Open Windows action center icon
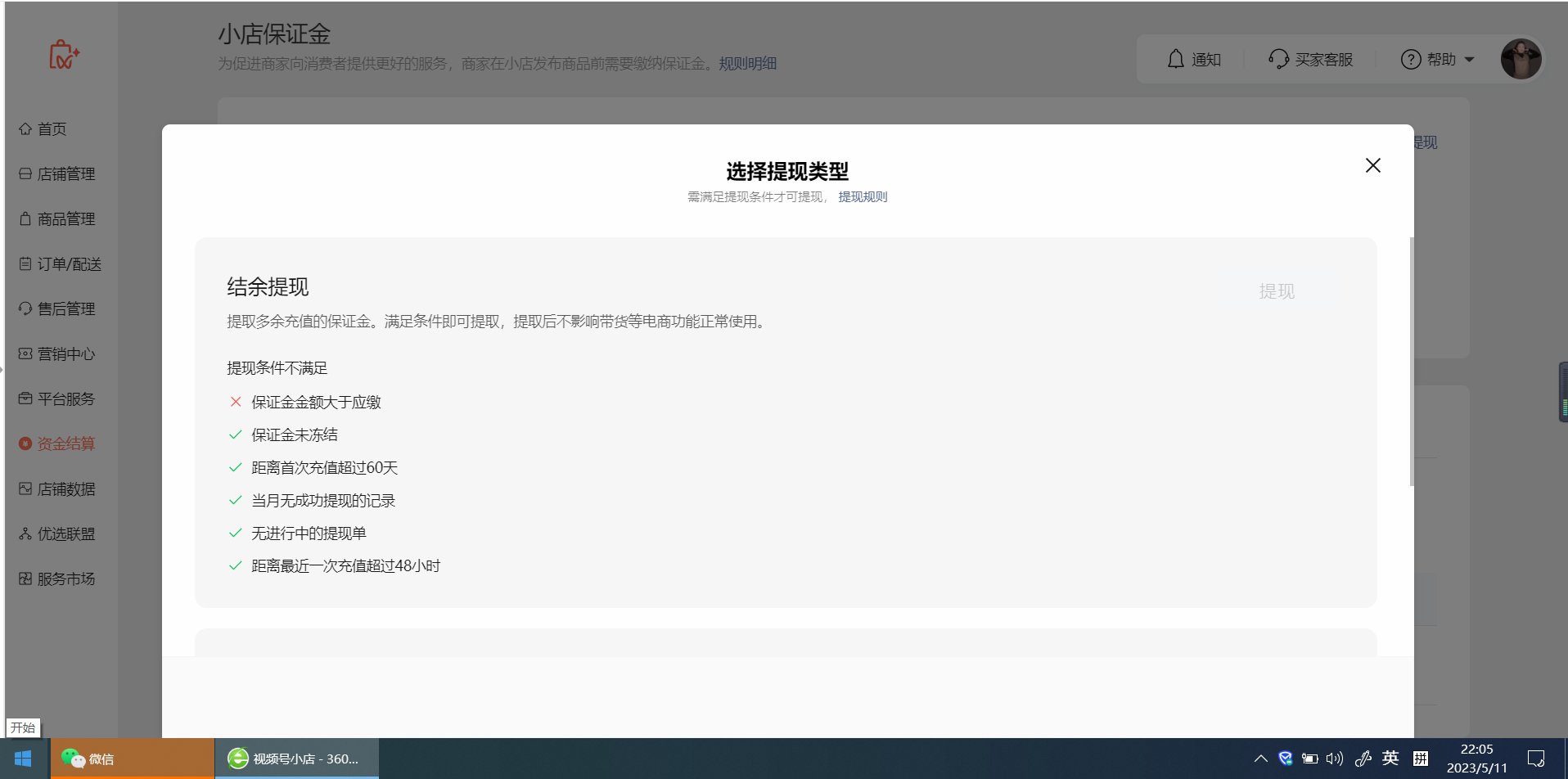 coord(1536,759)
